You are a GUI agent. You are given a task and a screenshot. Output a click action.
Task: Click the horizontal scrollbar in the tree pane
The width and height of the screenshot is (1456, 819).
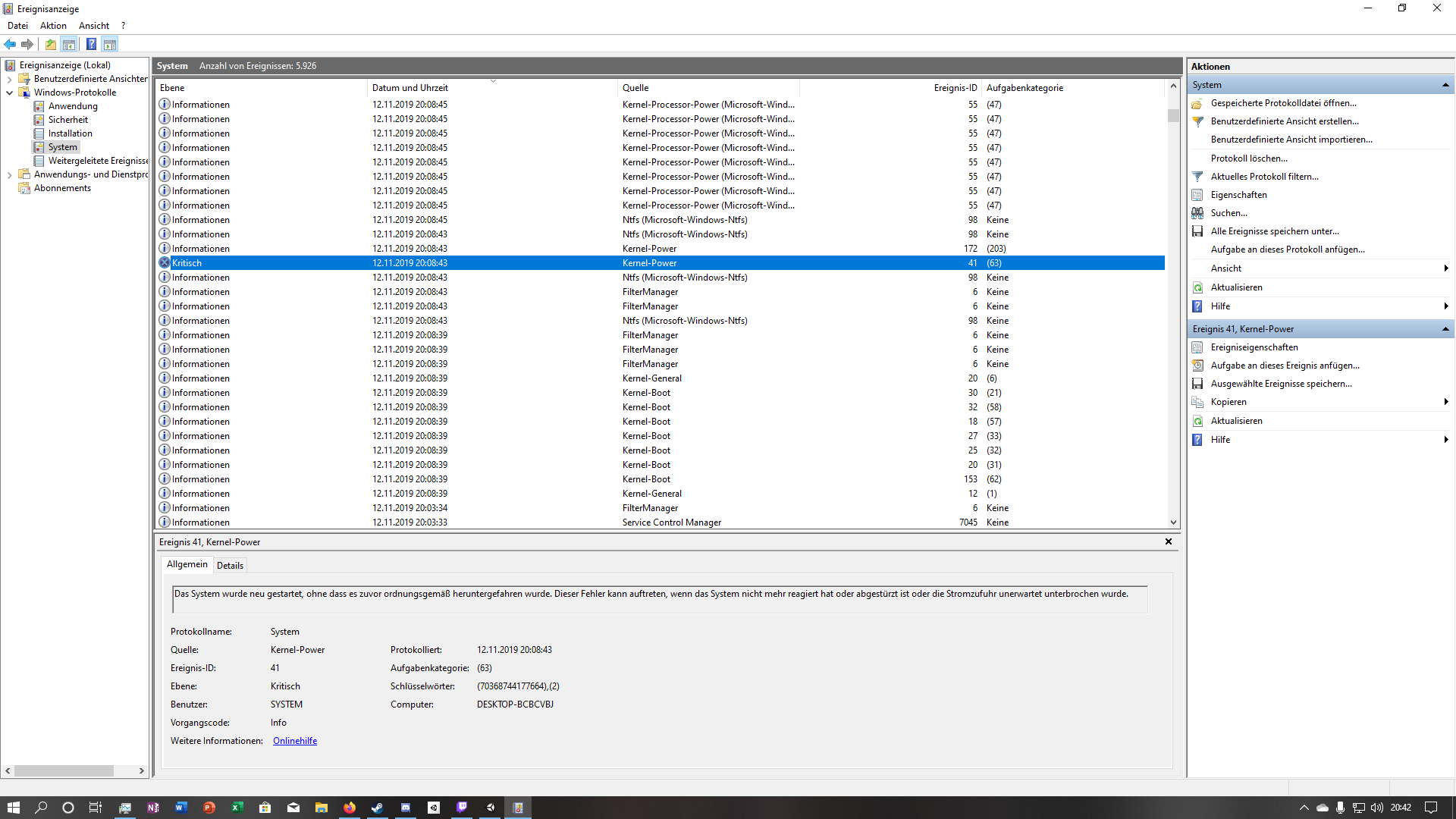click(x=64, y=770)
